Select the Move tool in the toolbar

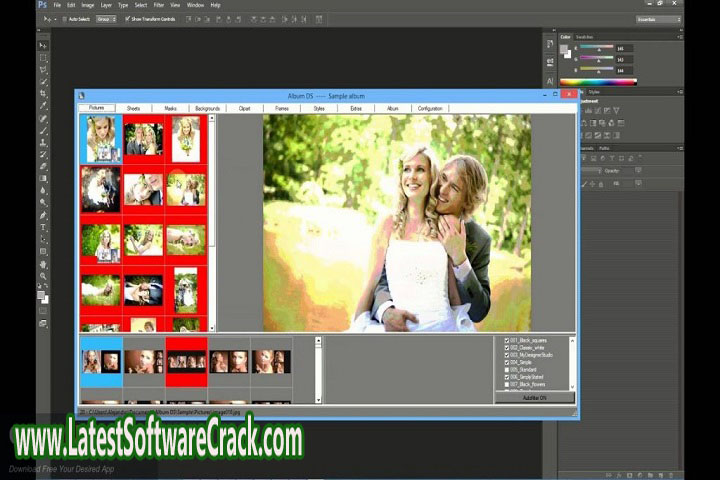43,46
